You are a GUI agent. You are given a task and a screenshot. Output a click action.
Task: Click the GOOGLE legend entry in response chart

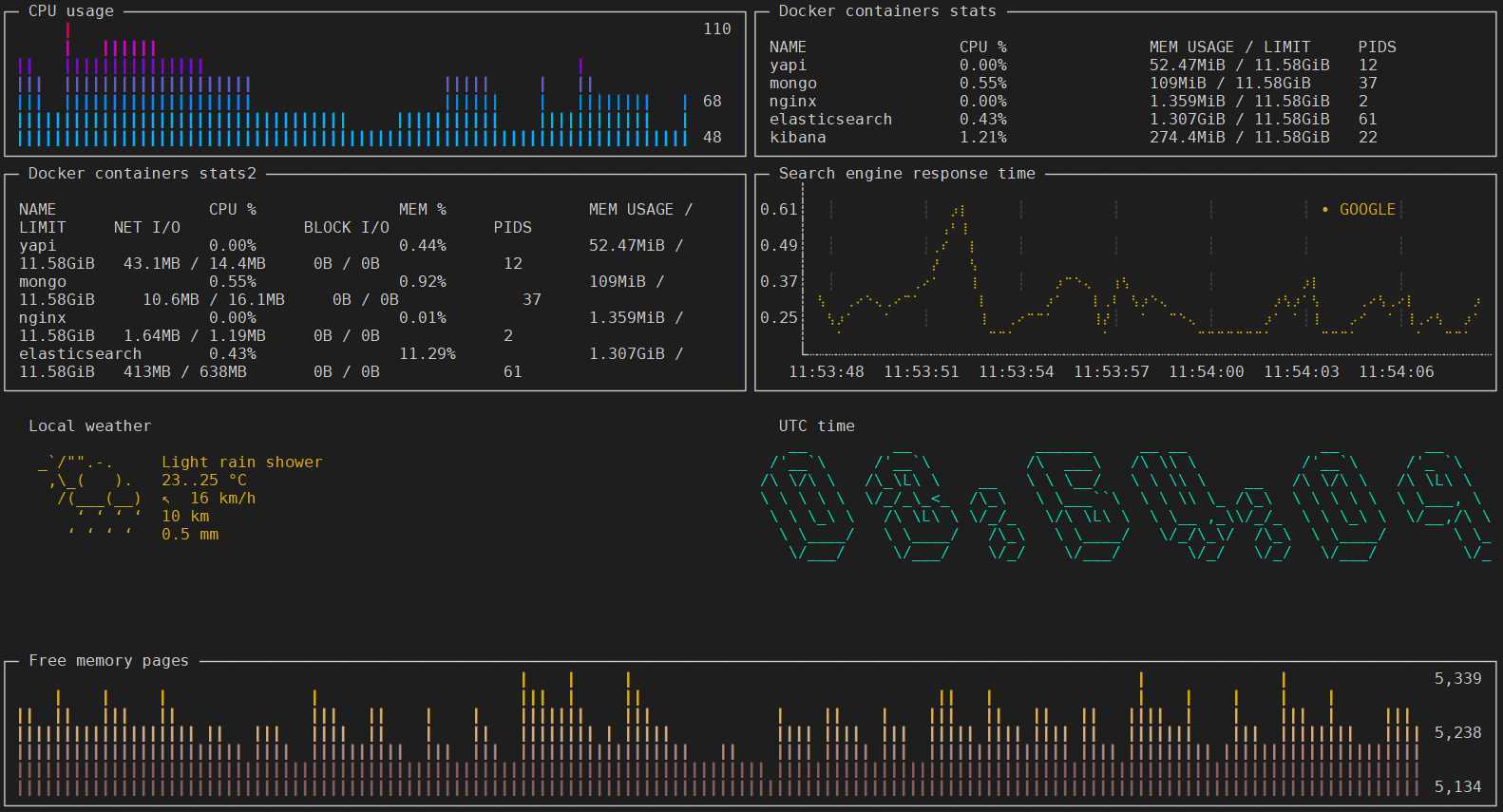click(x=1359, y=209)
